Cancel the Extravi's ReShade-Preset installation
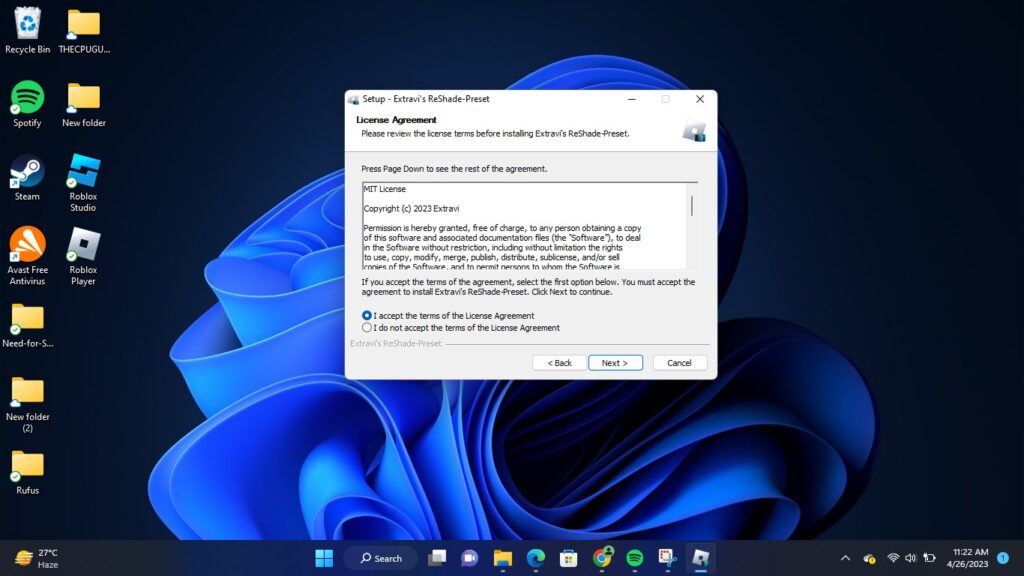The height and width of the screenshot is (576, 1024). [679, 362]
